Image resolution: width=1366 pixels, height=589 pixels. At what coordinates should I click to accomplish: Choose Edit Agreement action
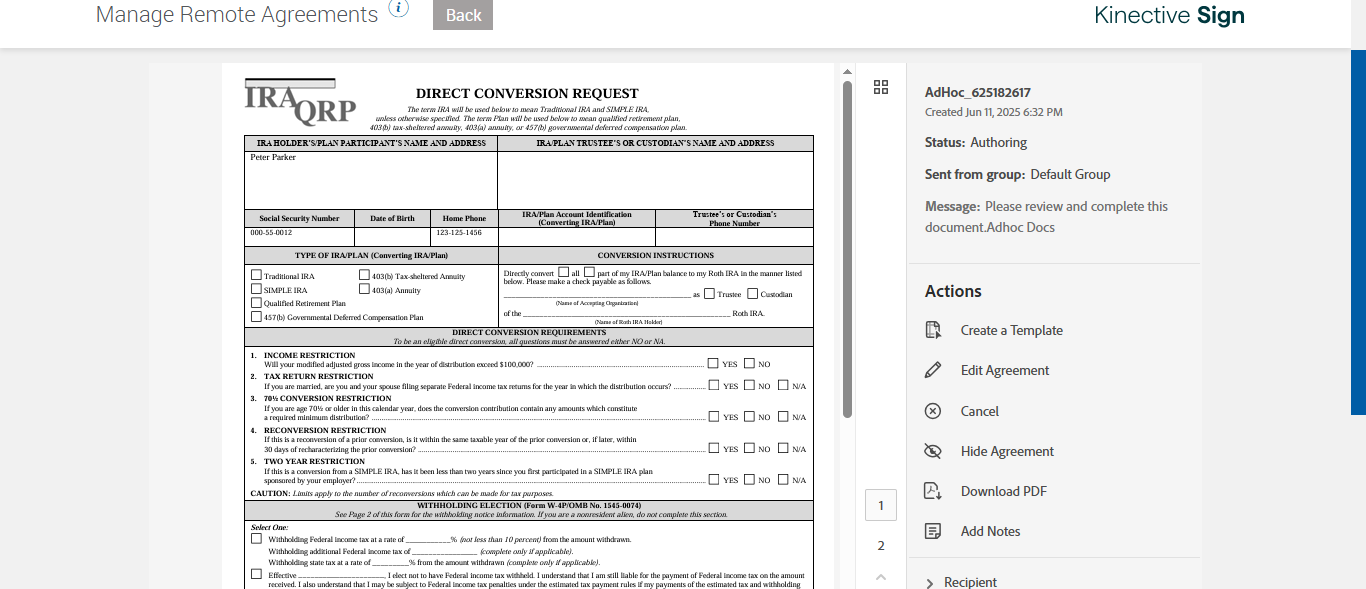point(1005,370)
